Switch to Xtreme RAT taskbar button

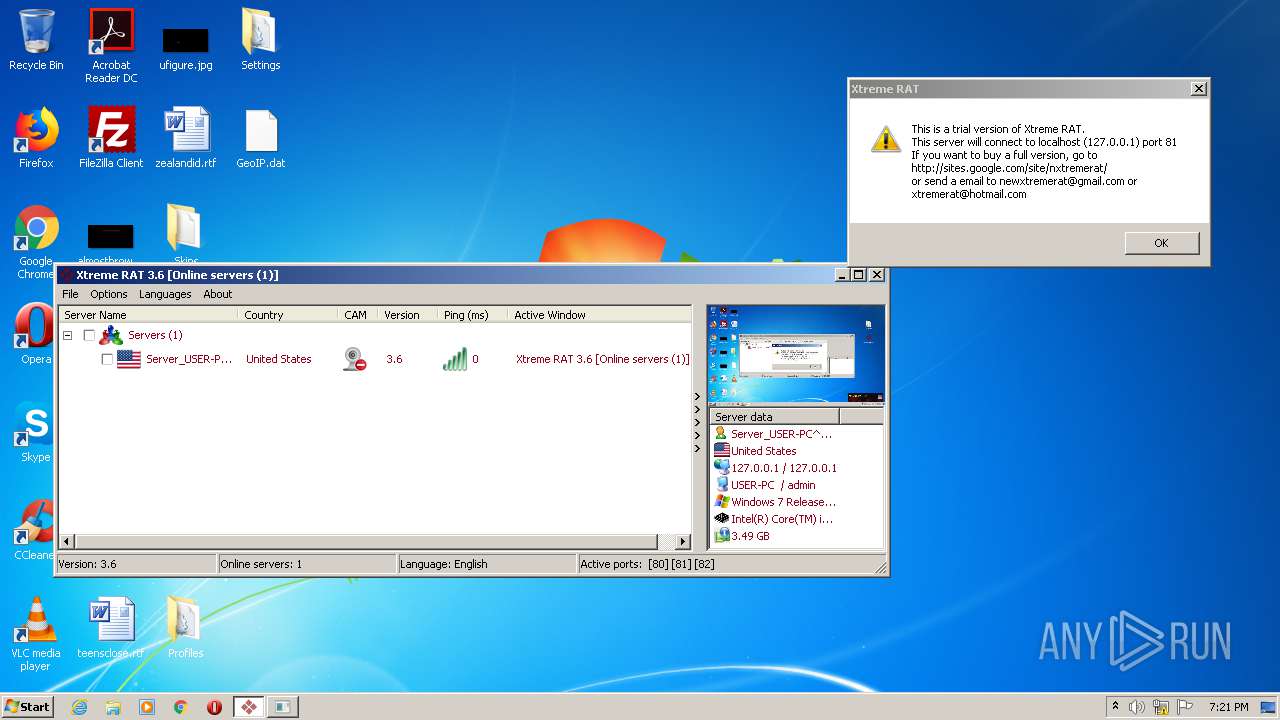click(248, 707)
